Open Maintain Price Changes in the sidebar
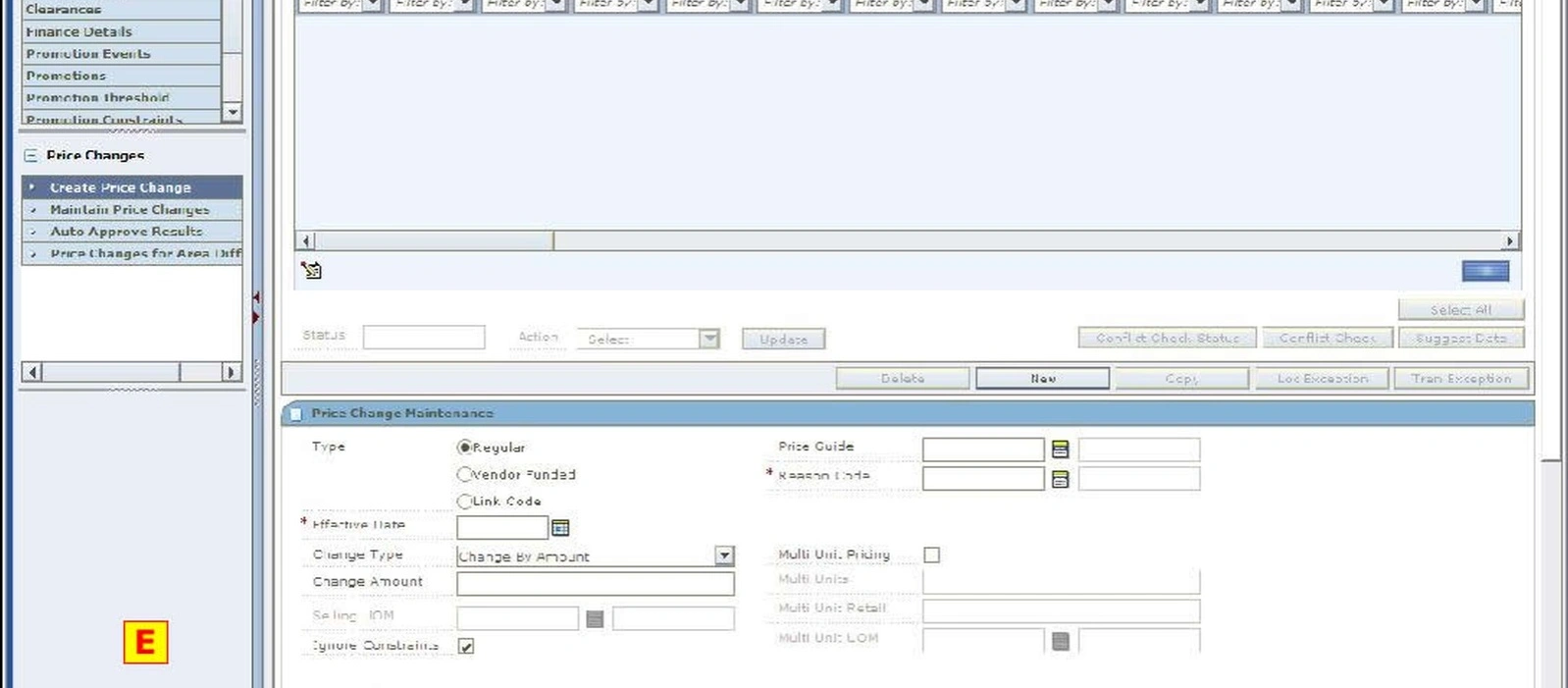Image resolution: width=1568 pixels, height=688 pixels. tap(131, 209)
